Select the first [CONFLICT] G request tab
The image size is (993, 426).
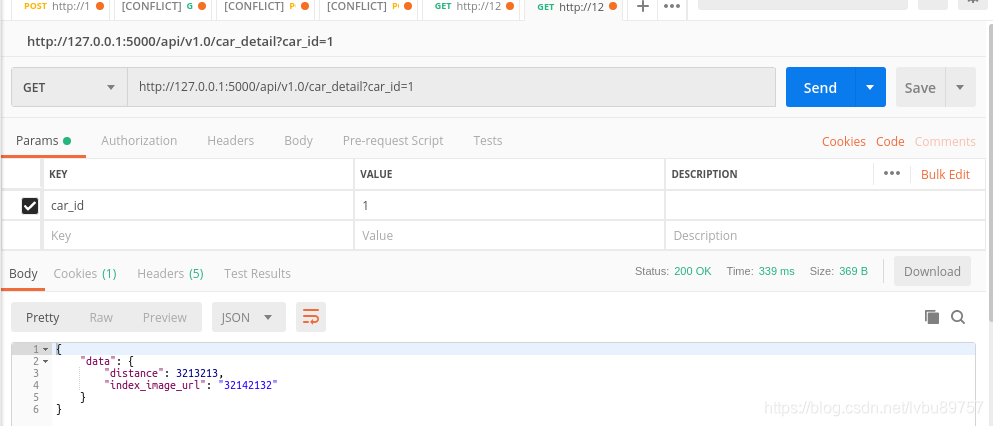point(163,7)
